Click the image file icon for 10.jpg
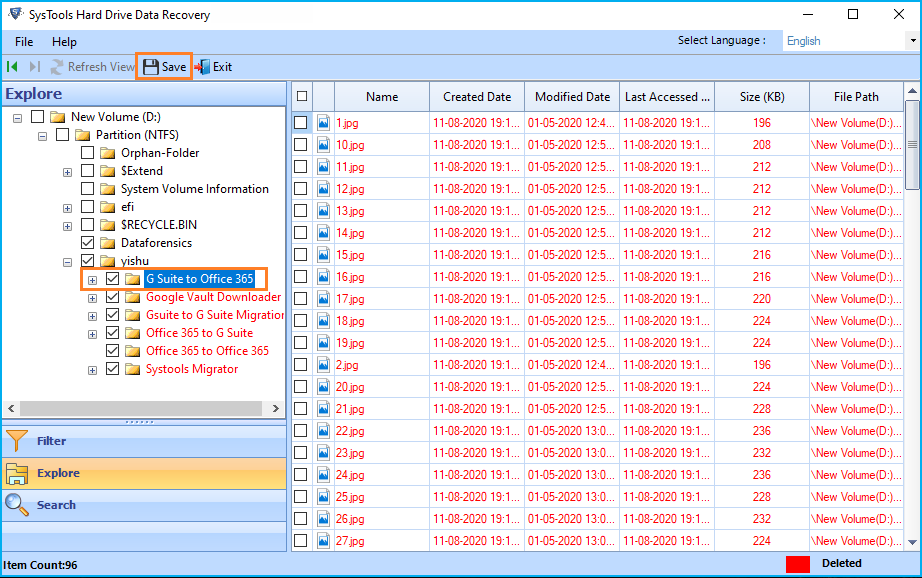Viewport: 922px width, 578px height. pyautogui.click(x=323, y=145)
